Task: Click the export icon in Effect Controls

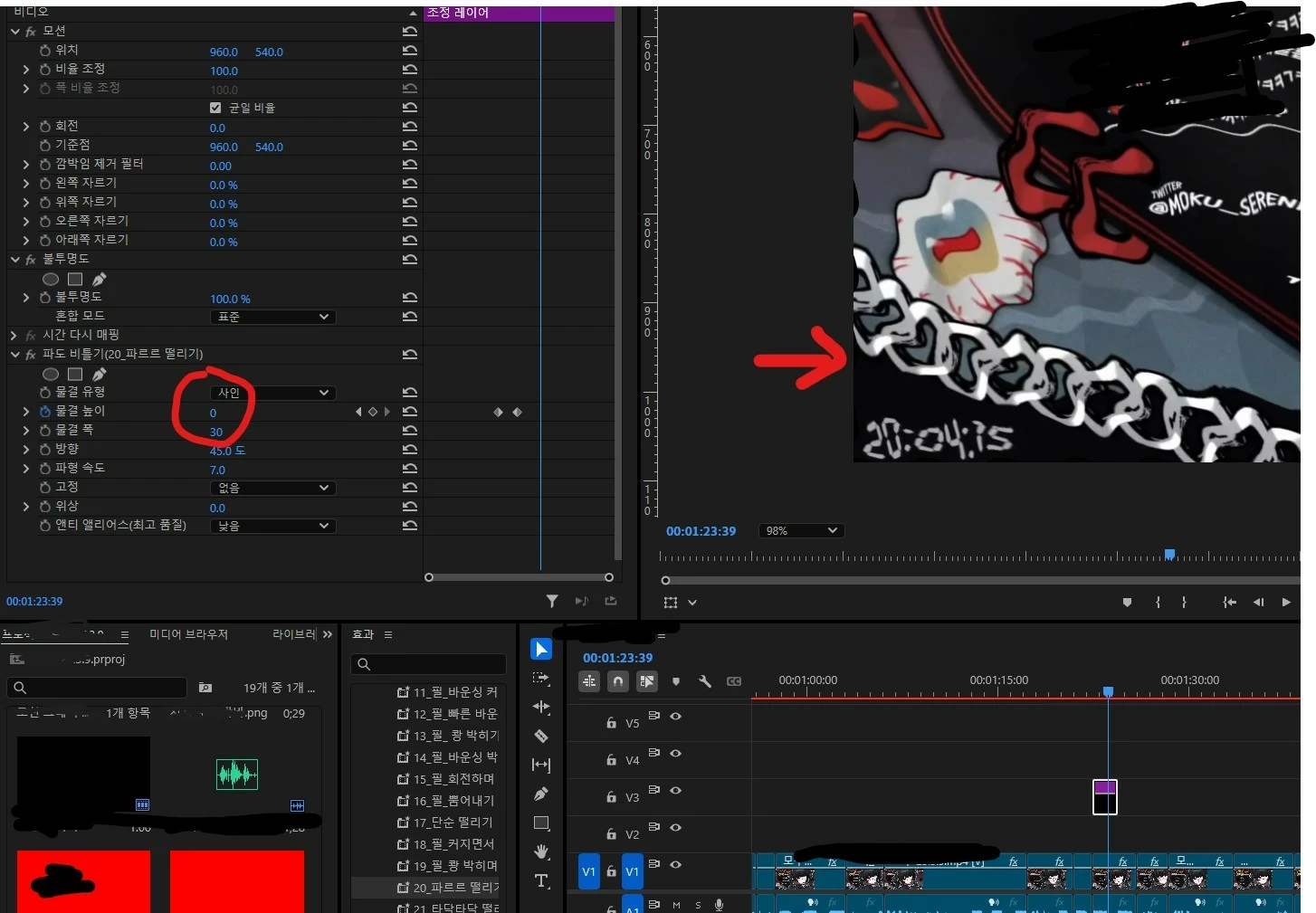Action: coord(611,601)
